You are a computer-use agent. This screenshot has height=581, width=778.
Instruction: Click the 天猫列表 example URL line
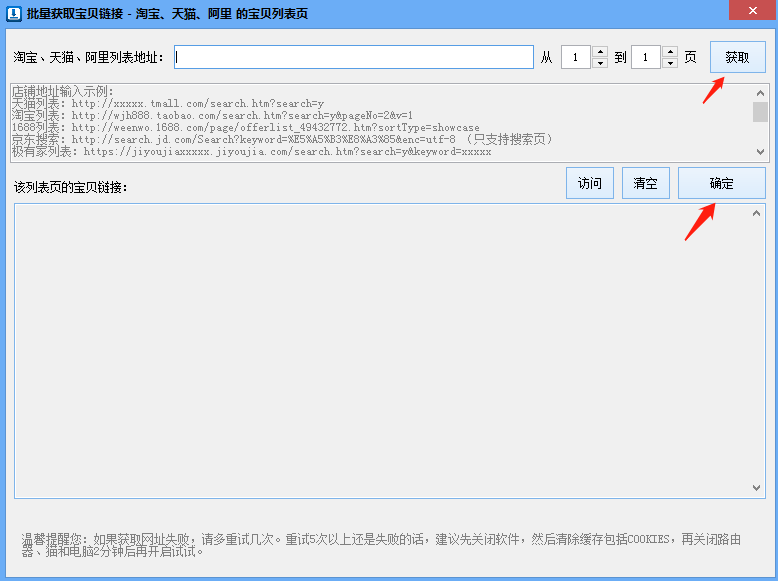(168, 104)
